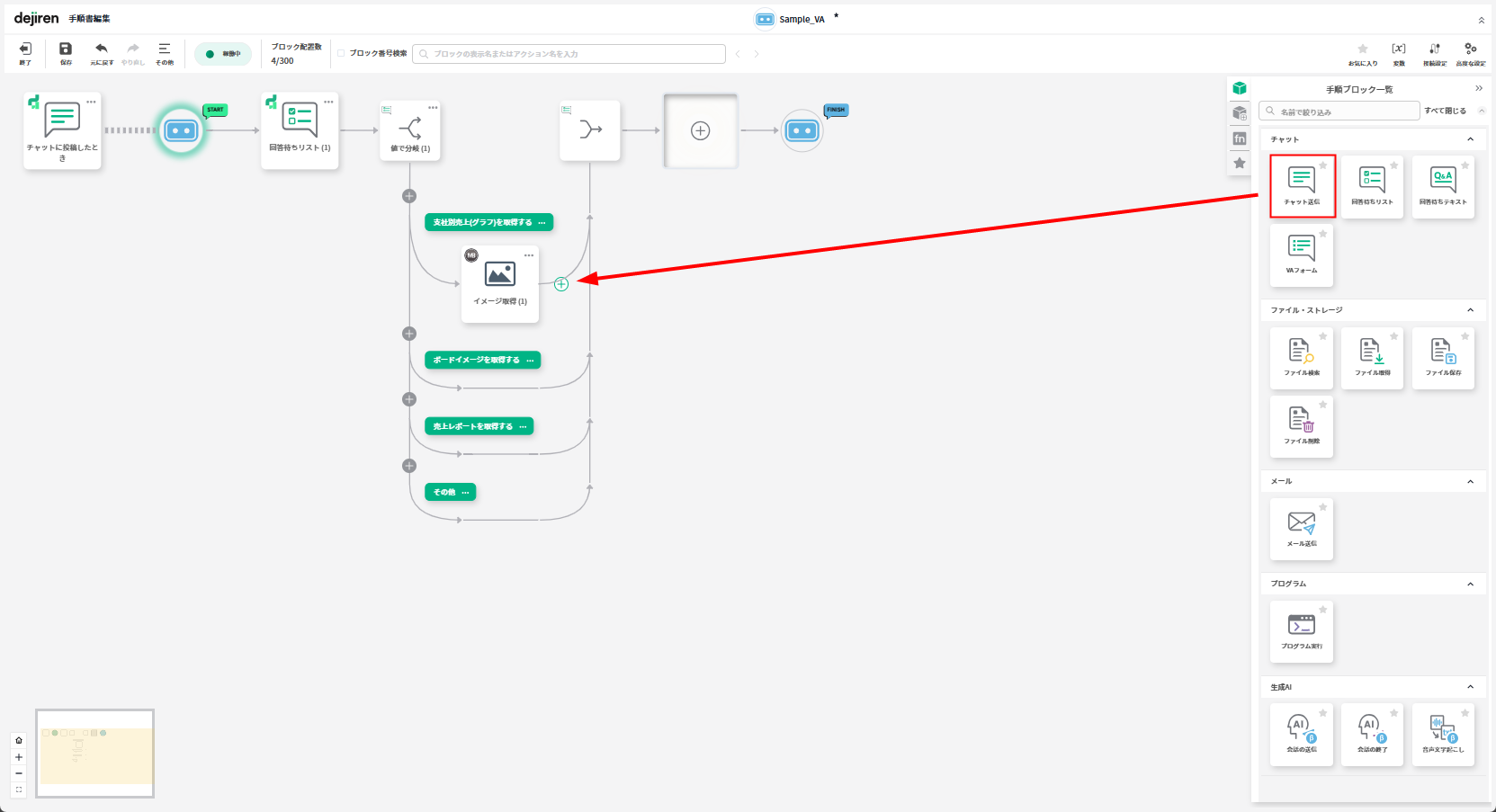1496x812 pixels.
Task: Click the 音声文字起こし AI block
Action: [1443, 734]
